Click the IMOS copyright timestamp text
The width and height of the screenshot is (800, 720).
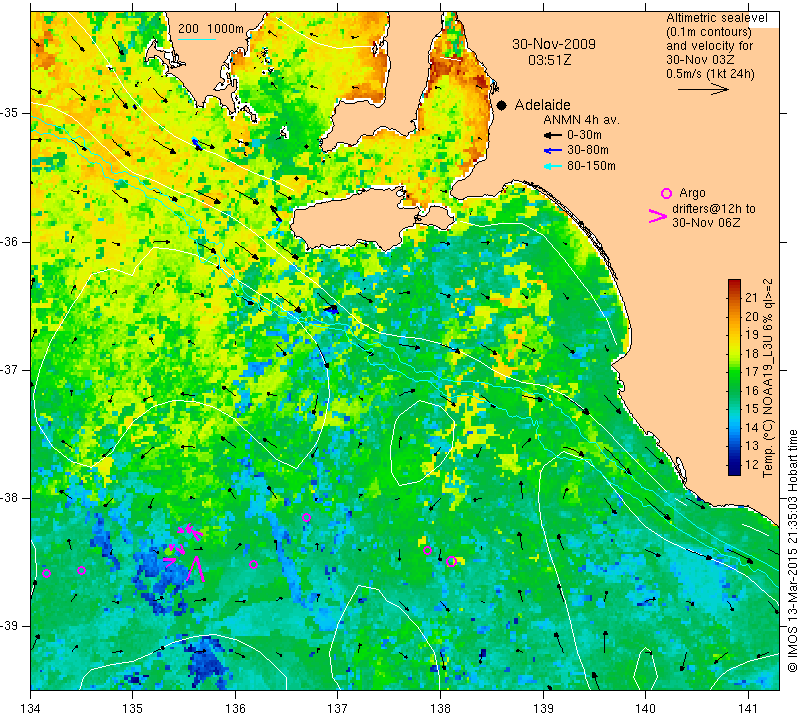[x=792, y=551]
